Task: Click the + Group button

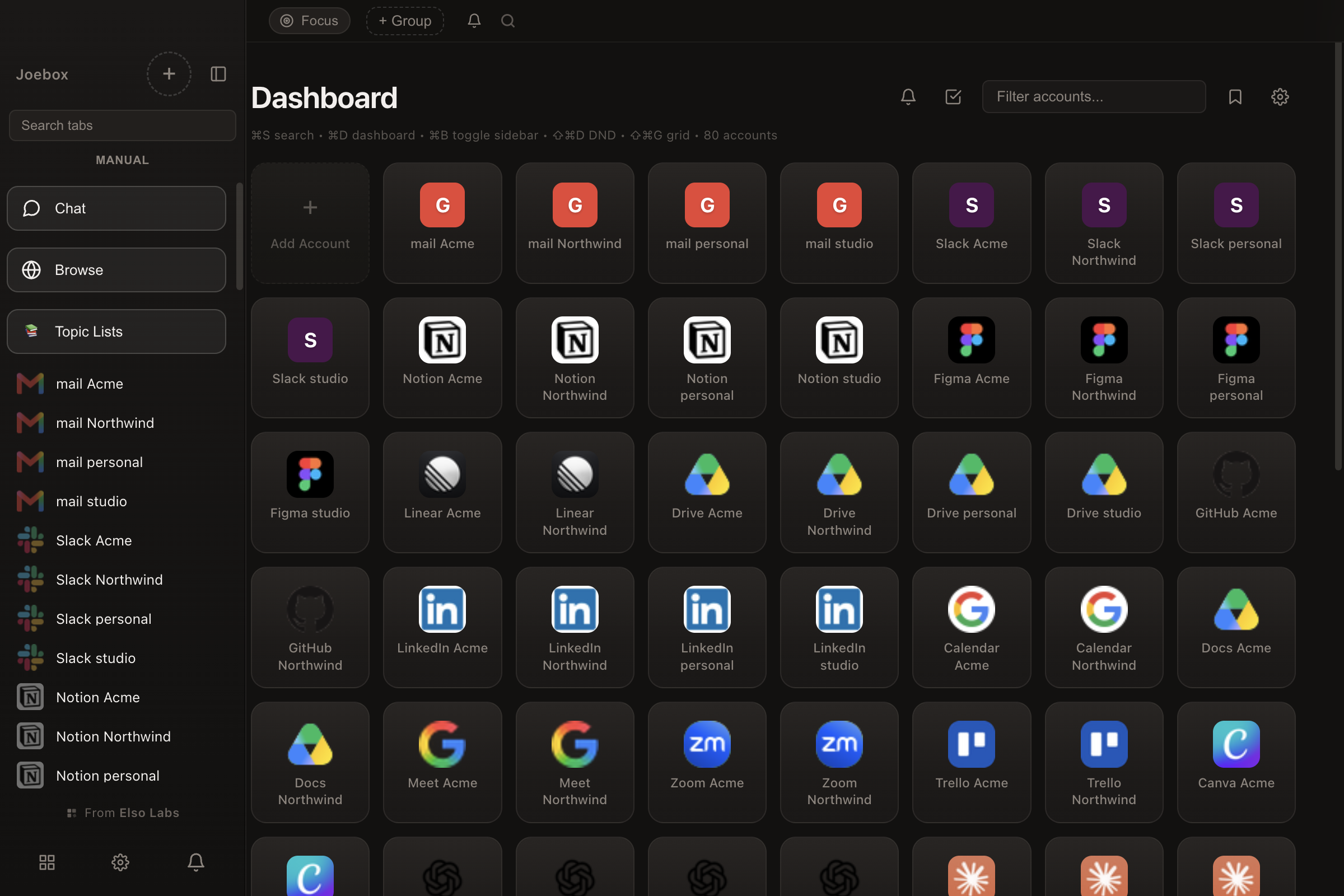Action: pos(405,21)
